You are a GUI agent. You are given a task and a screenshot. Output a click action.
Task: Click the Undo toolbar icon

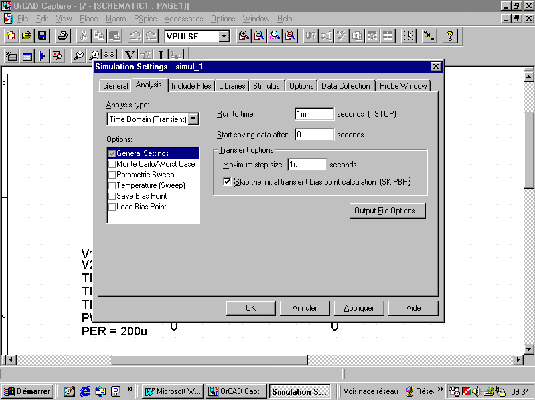pyautogui.click(x=135, y=36)
